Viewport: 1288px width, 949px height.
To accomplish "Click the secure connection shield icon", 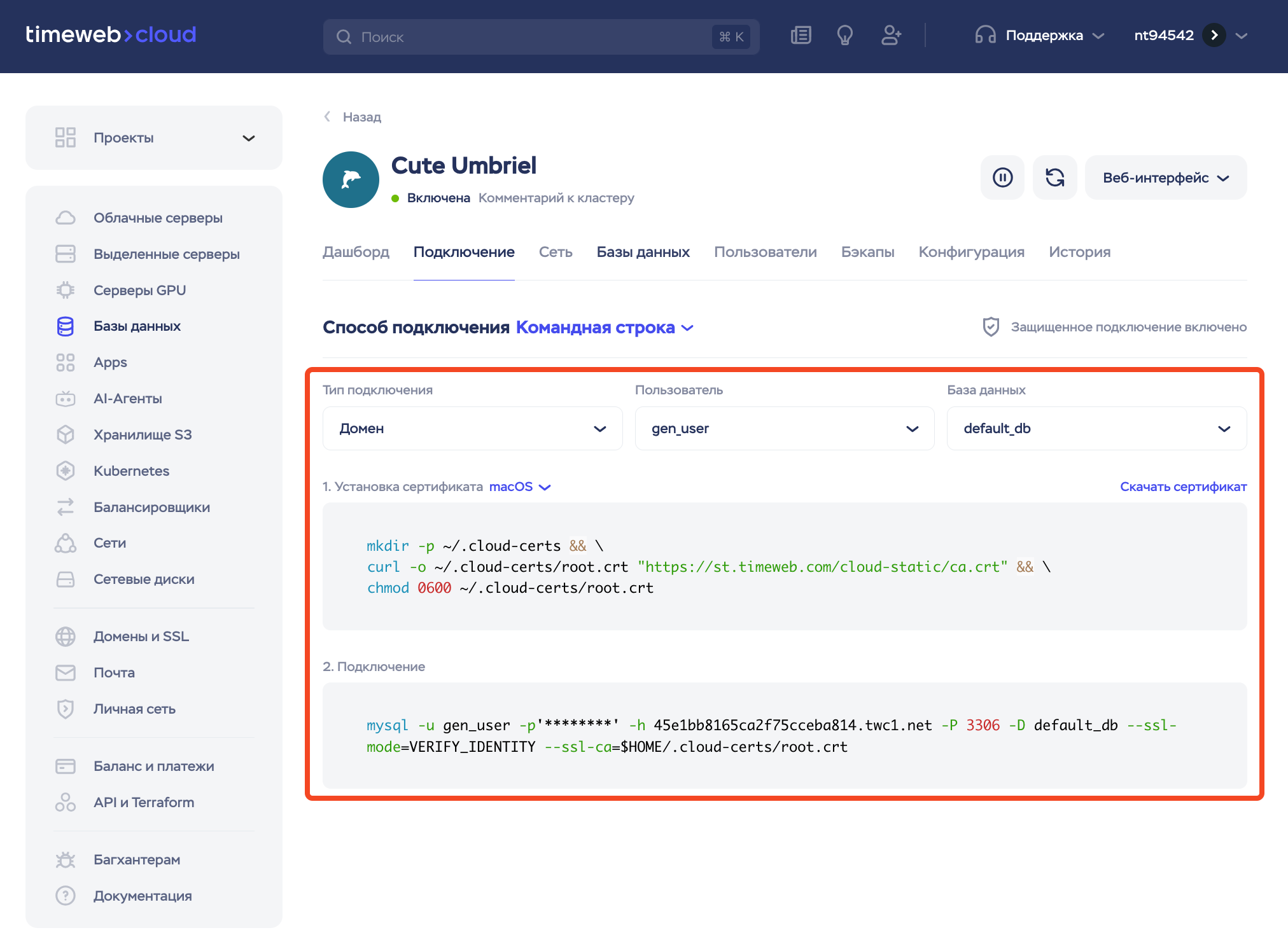I will click(991, 327).
